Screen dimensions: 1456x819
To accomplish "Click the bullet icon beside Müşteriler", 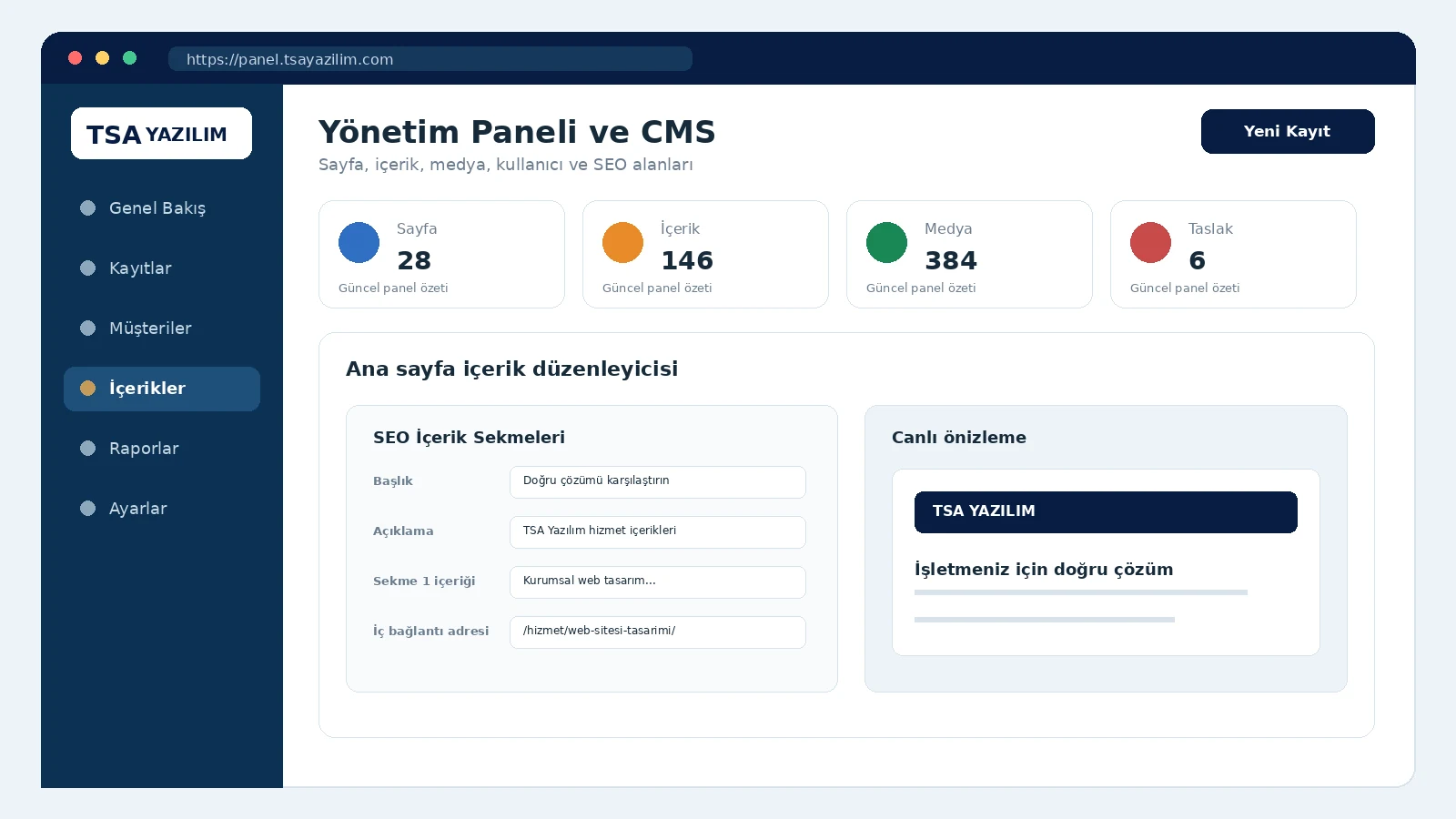I will (x=87, y=328).
